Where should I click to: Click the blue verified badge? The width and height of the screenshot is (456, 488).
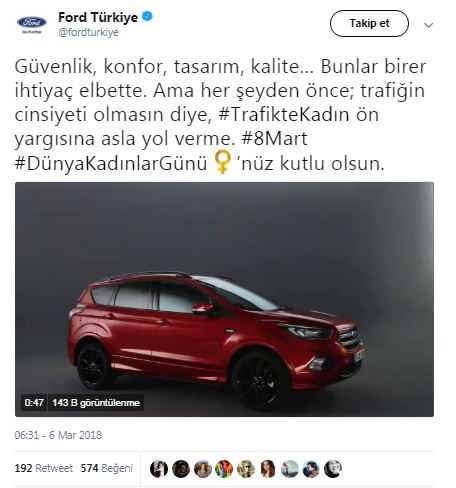[x=147, y=16]
